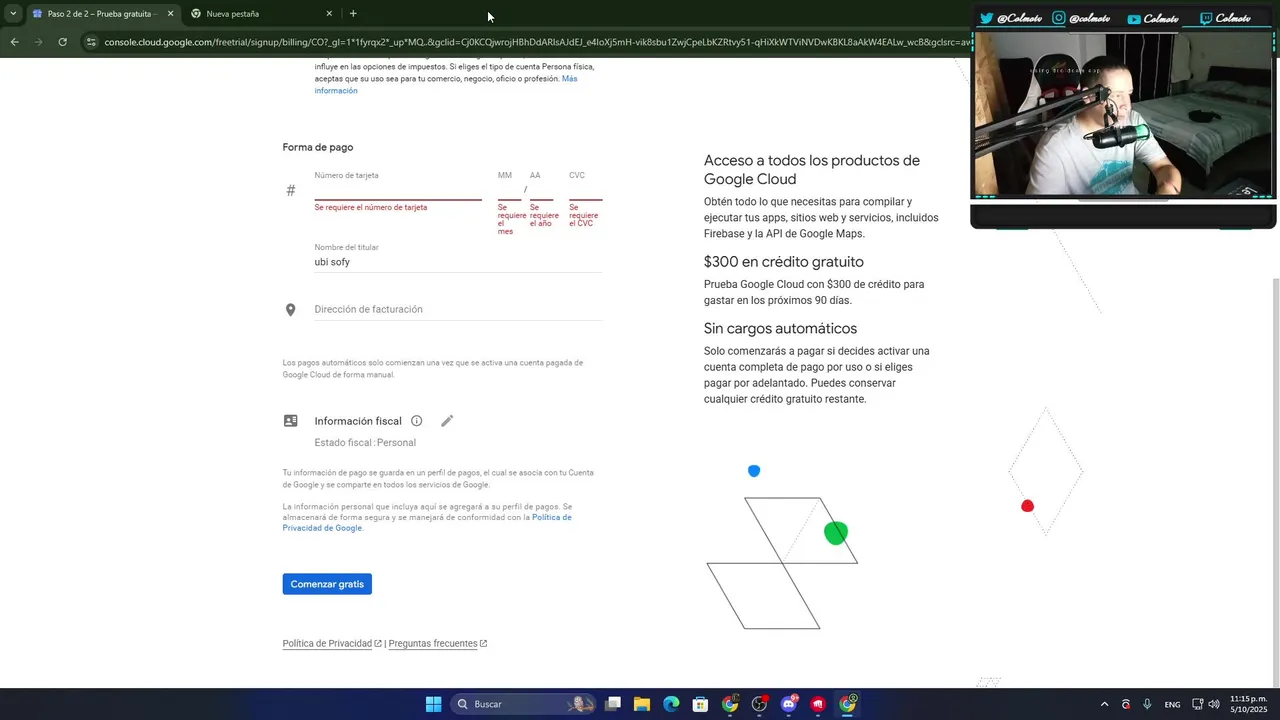Close the Paso 2 de 2 tab

(170, 14)
